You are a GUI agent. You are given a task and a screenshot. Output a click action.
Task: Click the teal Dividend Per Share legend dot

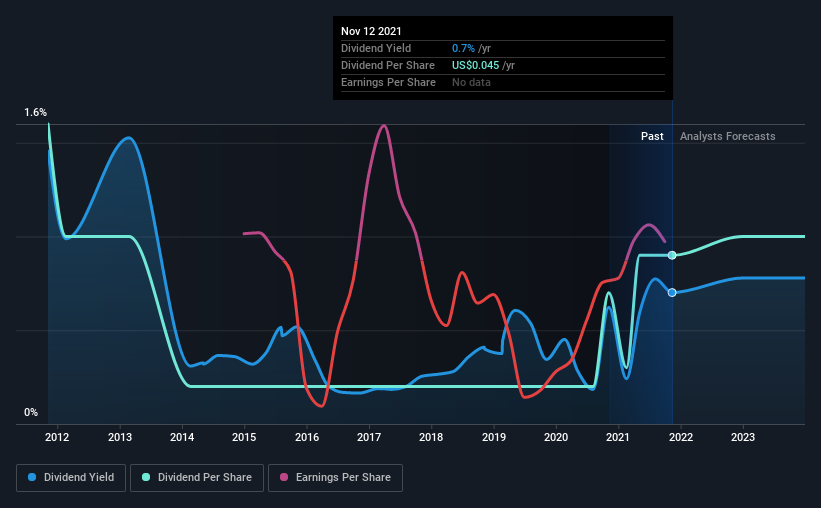146,477
